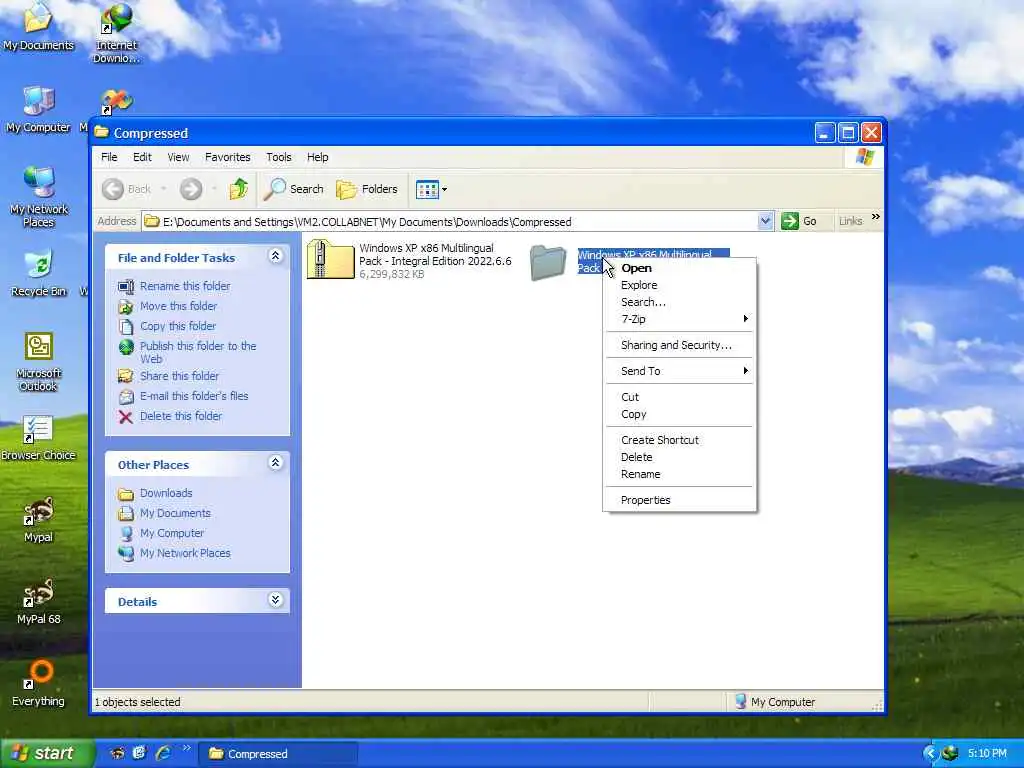
Task: Open the File menu
Action: click(x=109, y=157)
